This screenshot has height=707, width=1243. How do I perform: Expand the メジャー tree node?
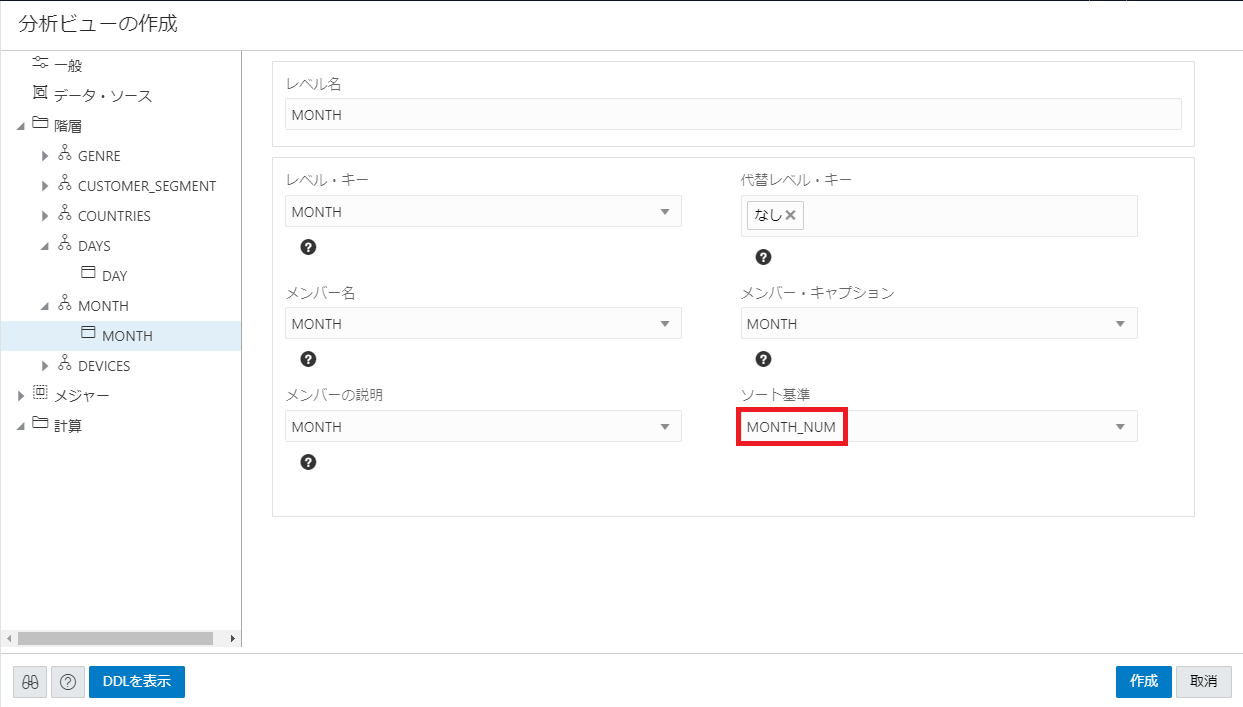click(21, 396)
